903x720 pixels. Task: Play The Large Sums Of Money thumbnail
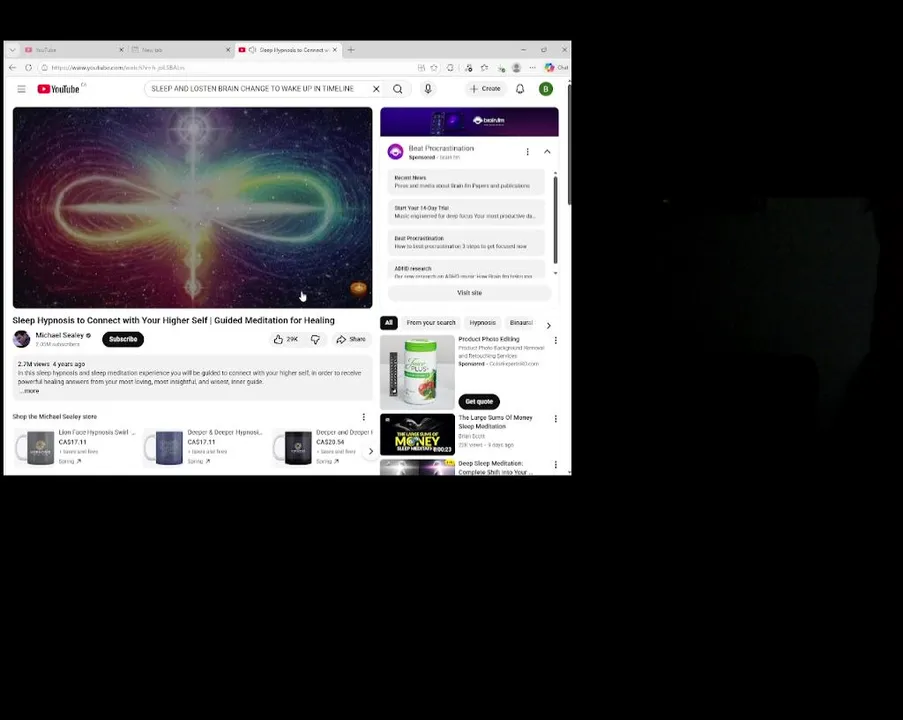[x=417, y=434]
